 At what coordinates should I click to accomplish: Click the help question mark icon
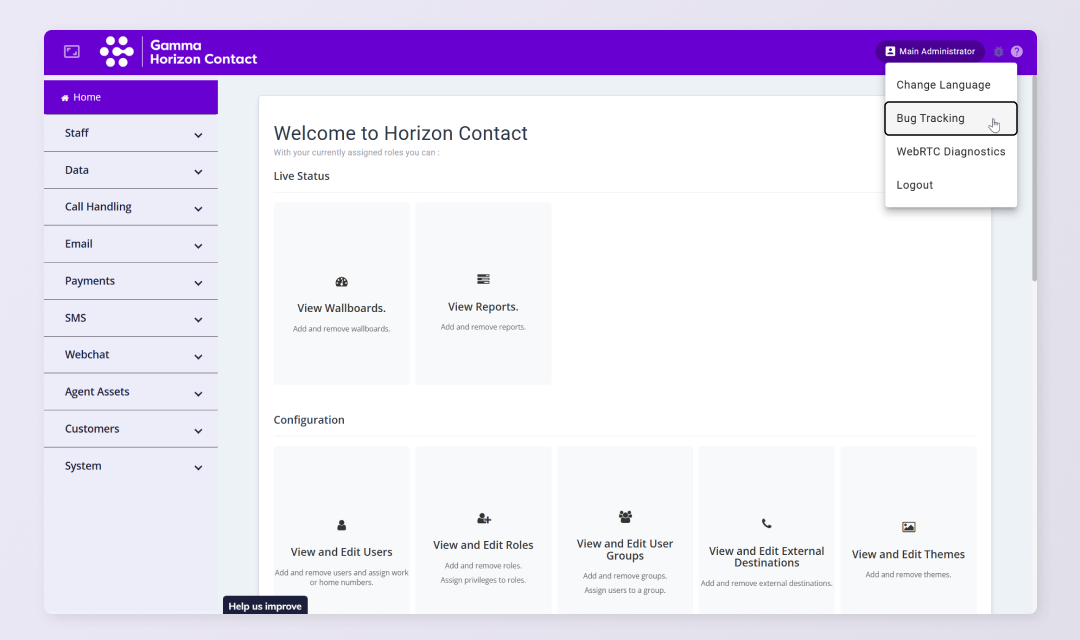(x=1017, y=52)
